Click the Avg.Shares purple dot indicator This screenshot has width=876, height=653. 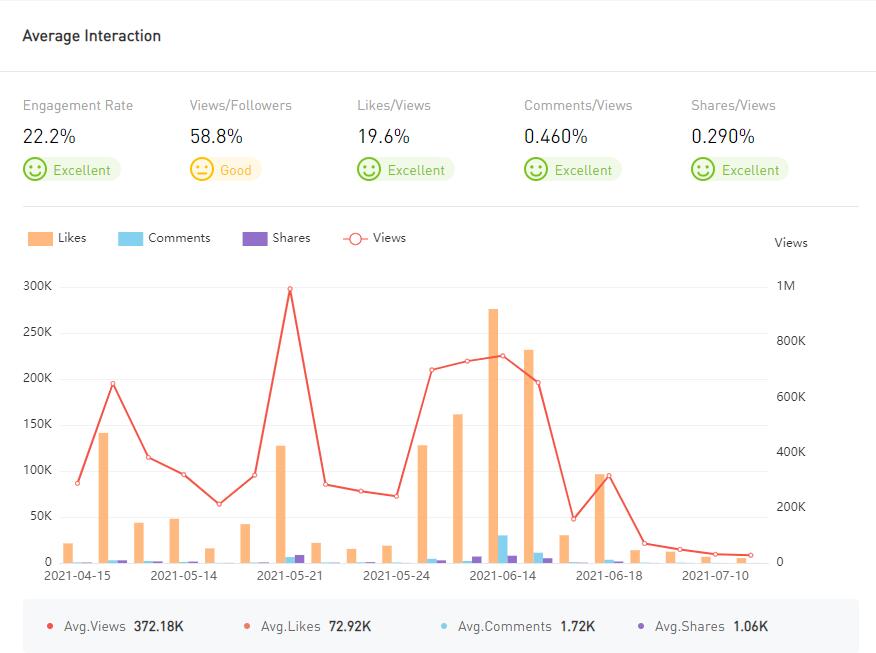click(641, 627)
